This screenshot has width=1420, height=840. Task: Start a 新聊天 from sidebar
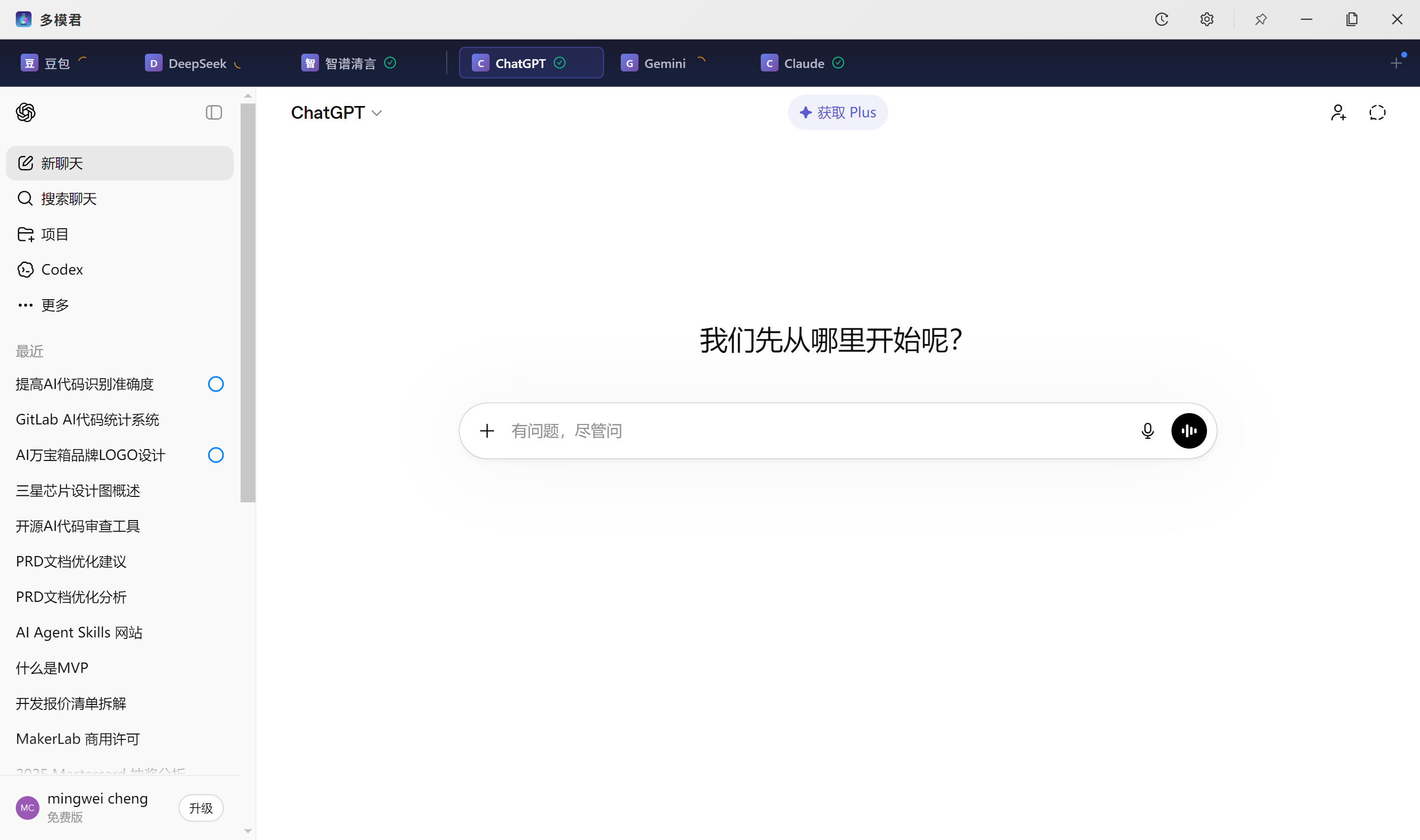[x=119, y=163]
